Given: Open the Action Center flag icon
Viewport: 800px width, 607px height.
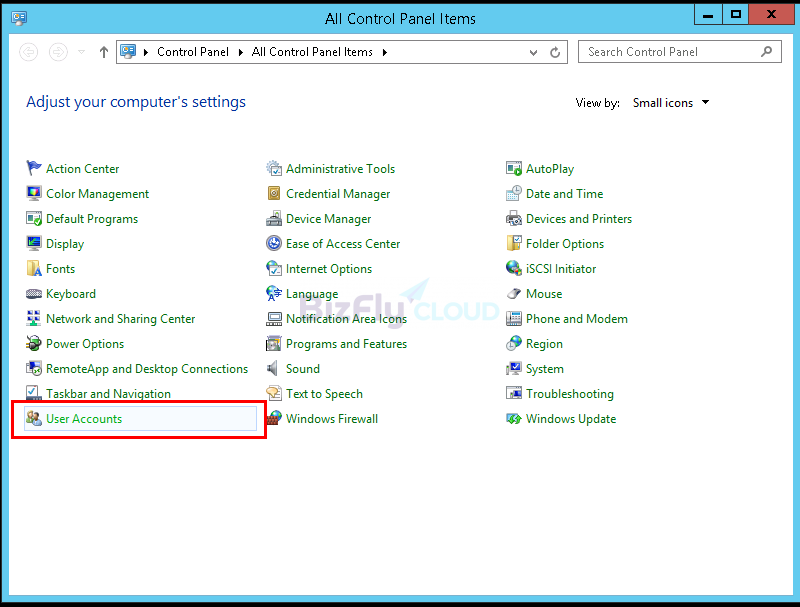Looking at the screenshot, I should click(x=34, y=168).
